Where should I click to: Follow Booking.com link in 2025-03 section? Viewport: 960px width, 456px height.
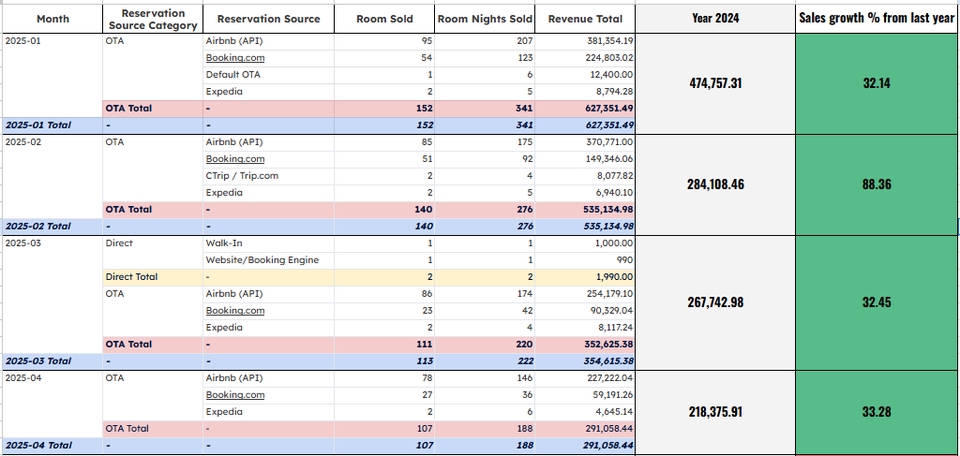[x=235, y=311]
